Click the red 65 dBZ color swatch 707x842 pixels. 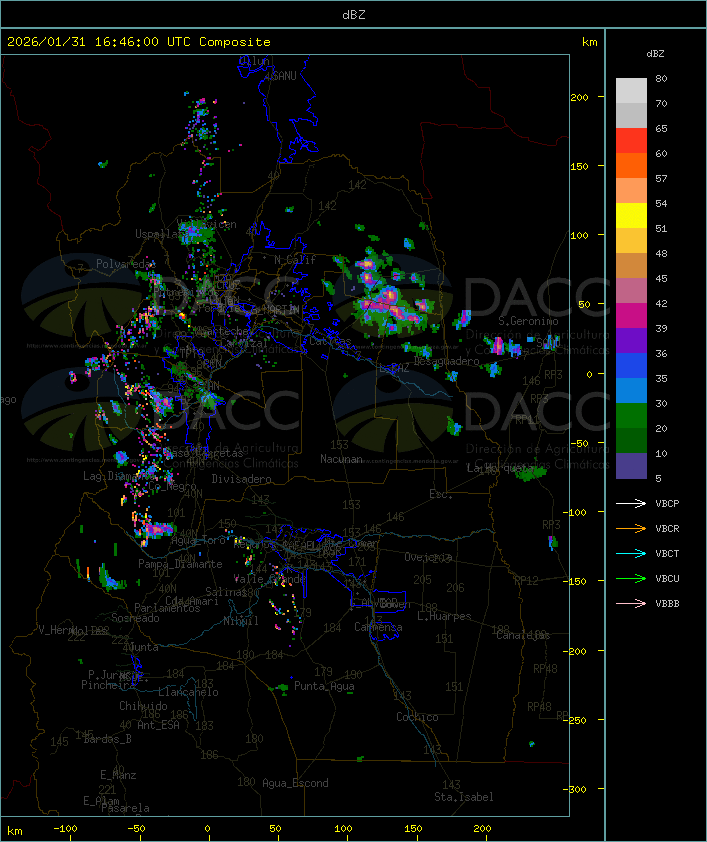[x=631, y=141]
